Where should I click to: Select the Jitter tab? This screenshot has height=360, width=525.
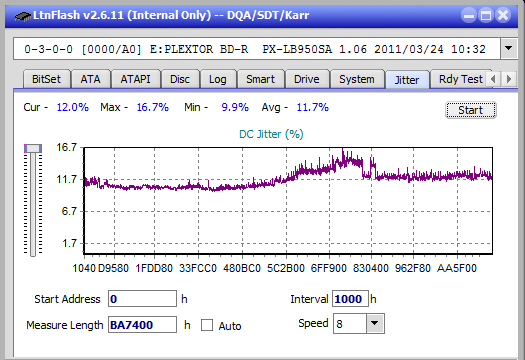coord(407,80)
